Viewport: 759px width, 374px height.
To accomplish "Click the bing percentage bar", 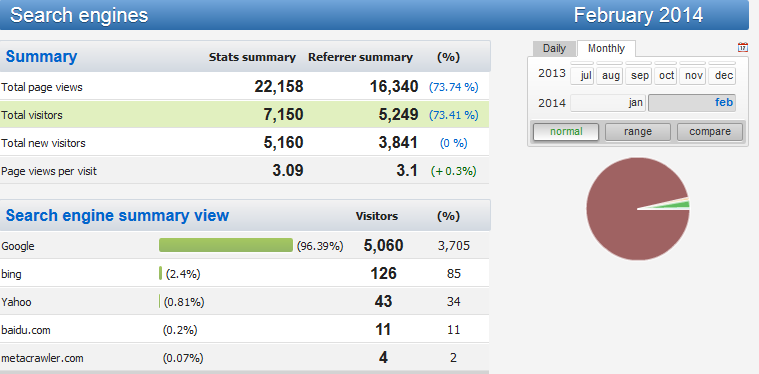I will pyautogui.click(x=160, y=273).
